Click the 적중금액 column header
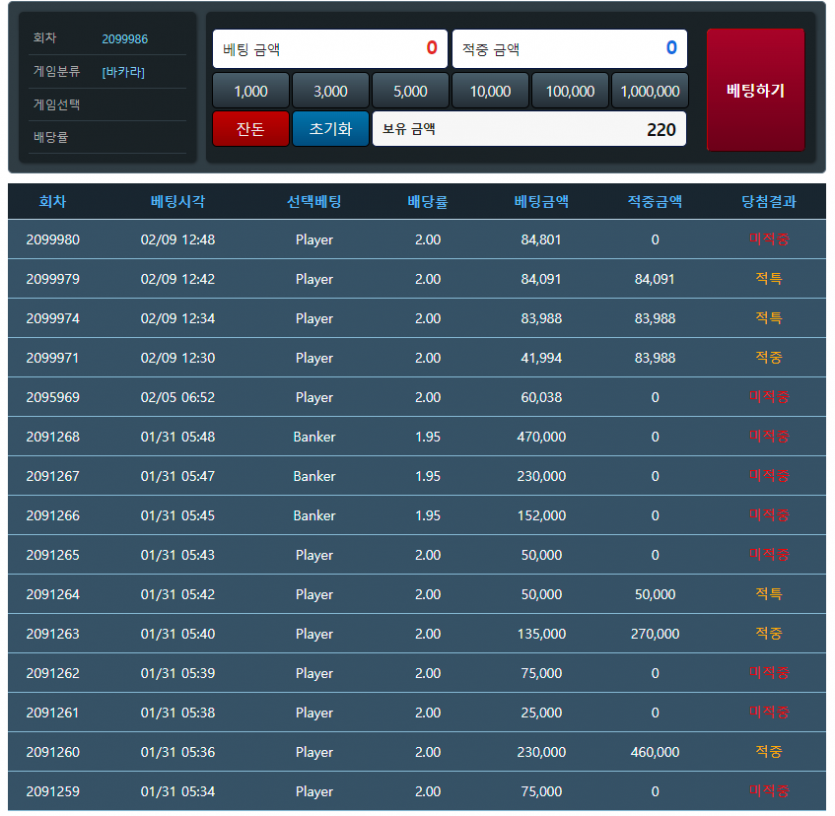 click(655, 201)
